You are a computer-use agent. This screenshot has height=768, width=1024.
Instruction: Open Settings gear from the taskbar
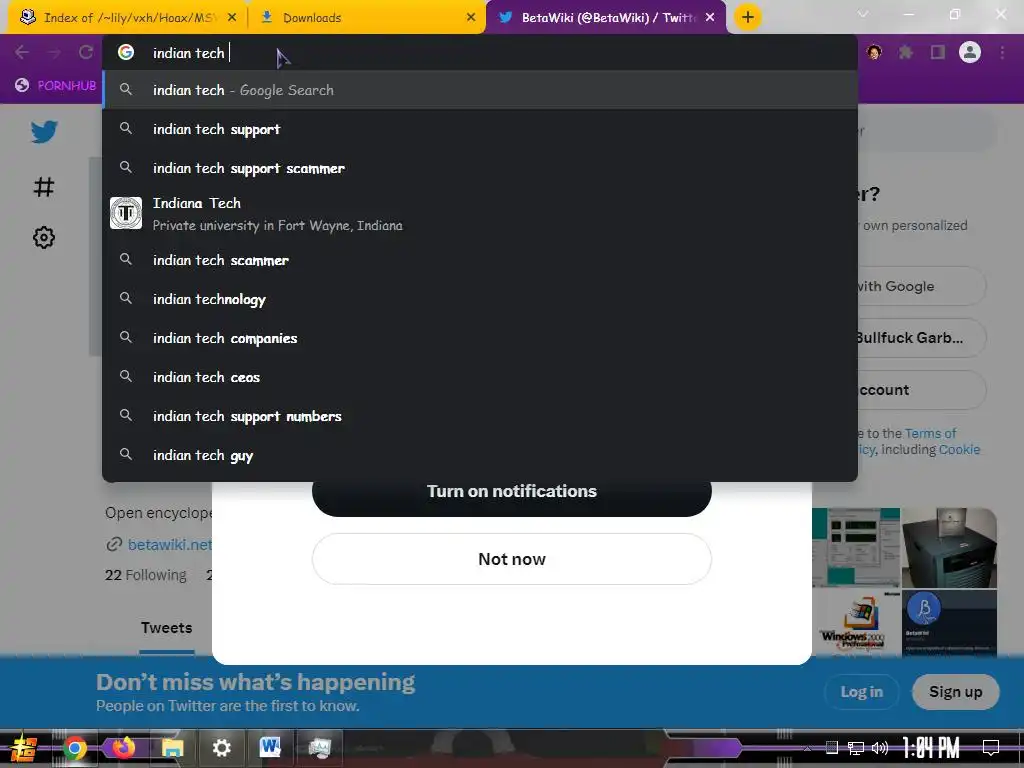(x=221, y=748)
